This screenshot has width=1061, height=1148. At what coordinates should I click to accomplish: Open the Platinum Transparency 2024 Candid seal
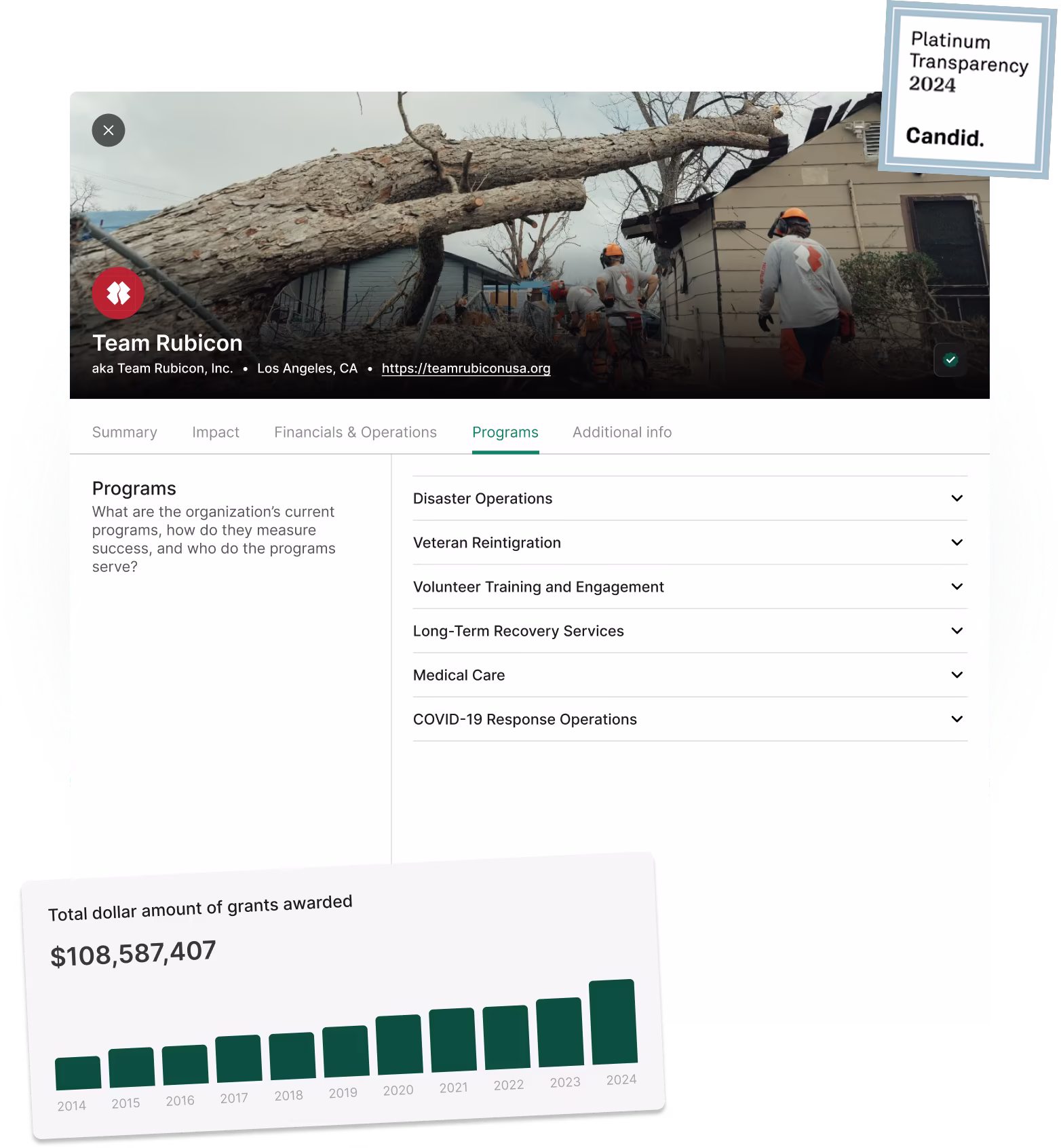point(969,90)
